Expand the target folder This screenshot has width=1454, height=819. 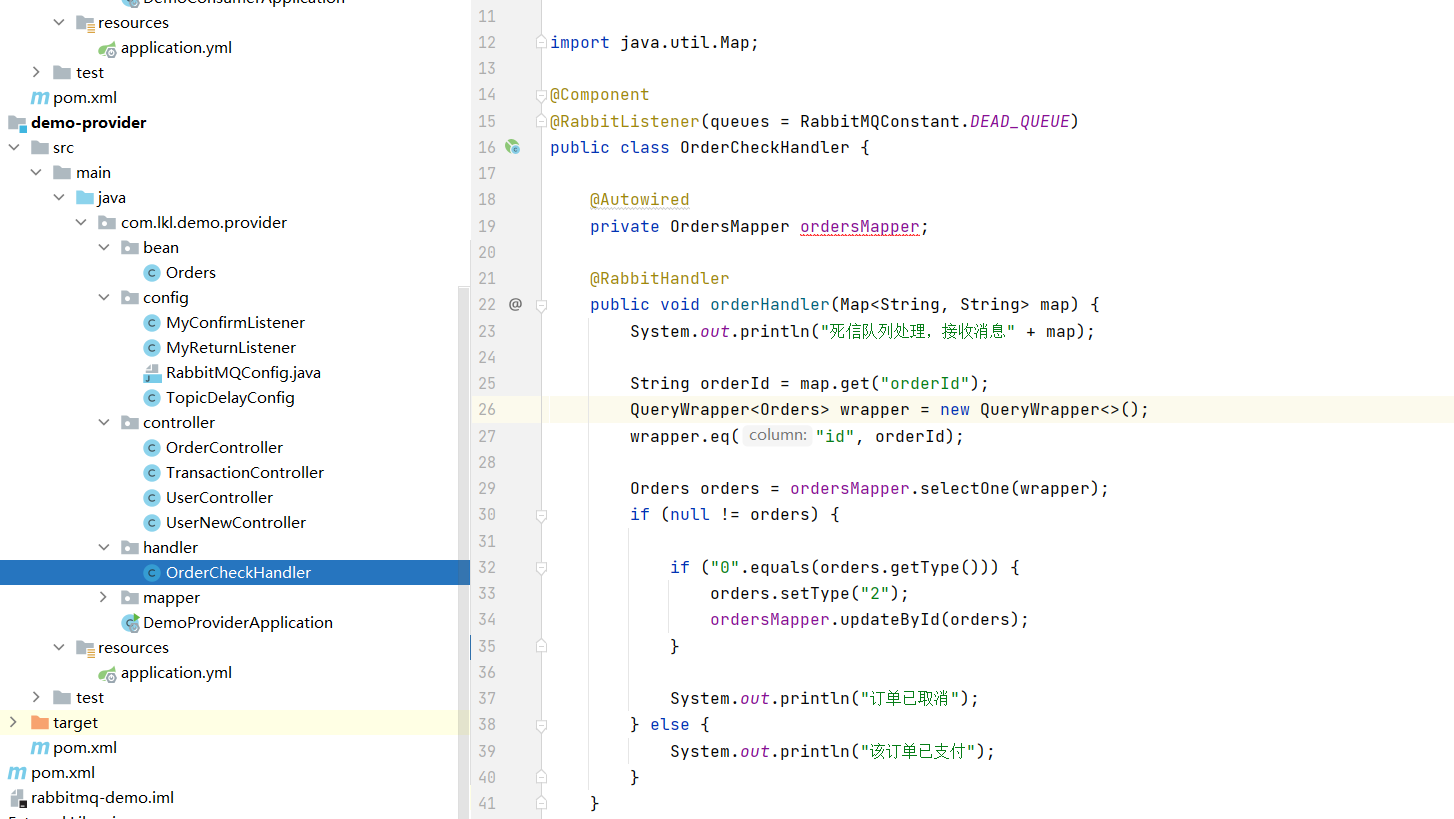[14, 723]
